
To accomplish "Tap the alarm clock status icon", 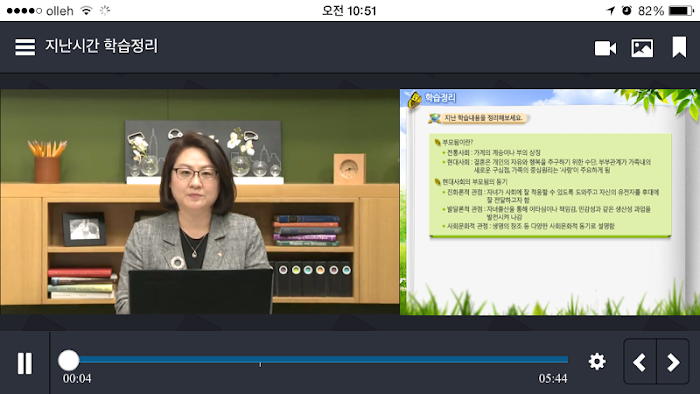I will click(627, 11).
